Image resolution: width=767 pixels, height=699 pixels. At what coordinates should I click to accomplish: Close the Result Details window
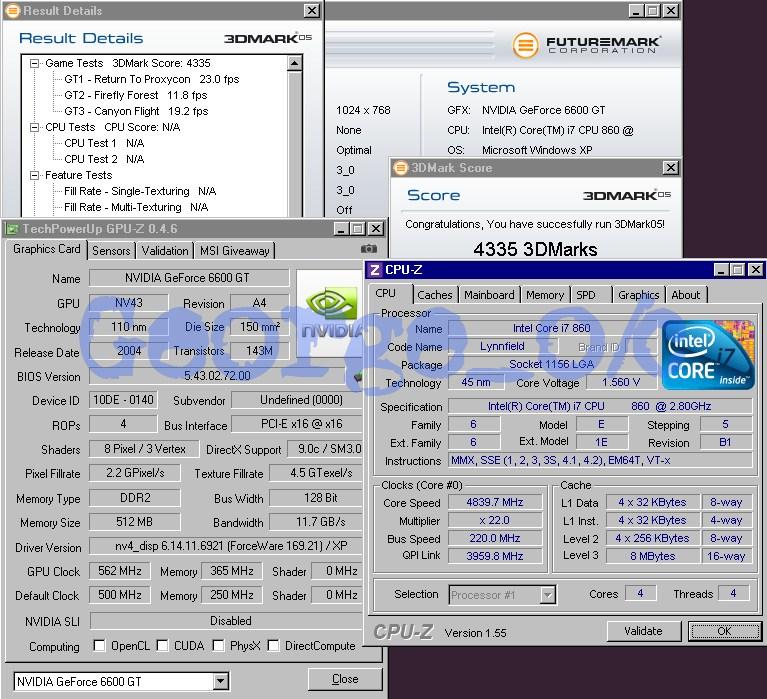tap(312, 11)
